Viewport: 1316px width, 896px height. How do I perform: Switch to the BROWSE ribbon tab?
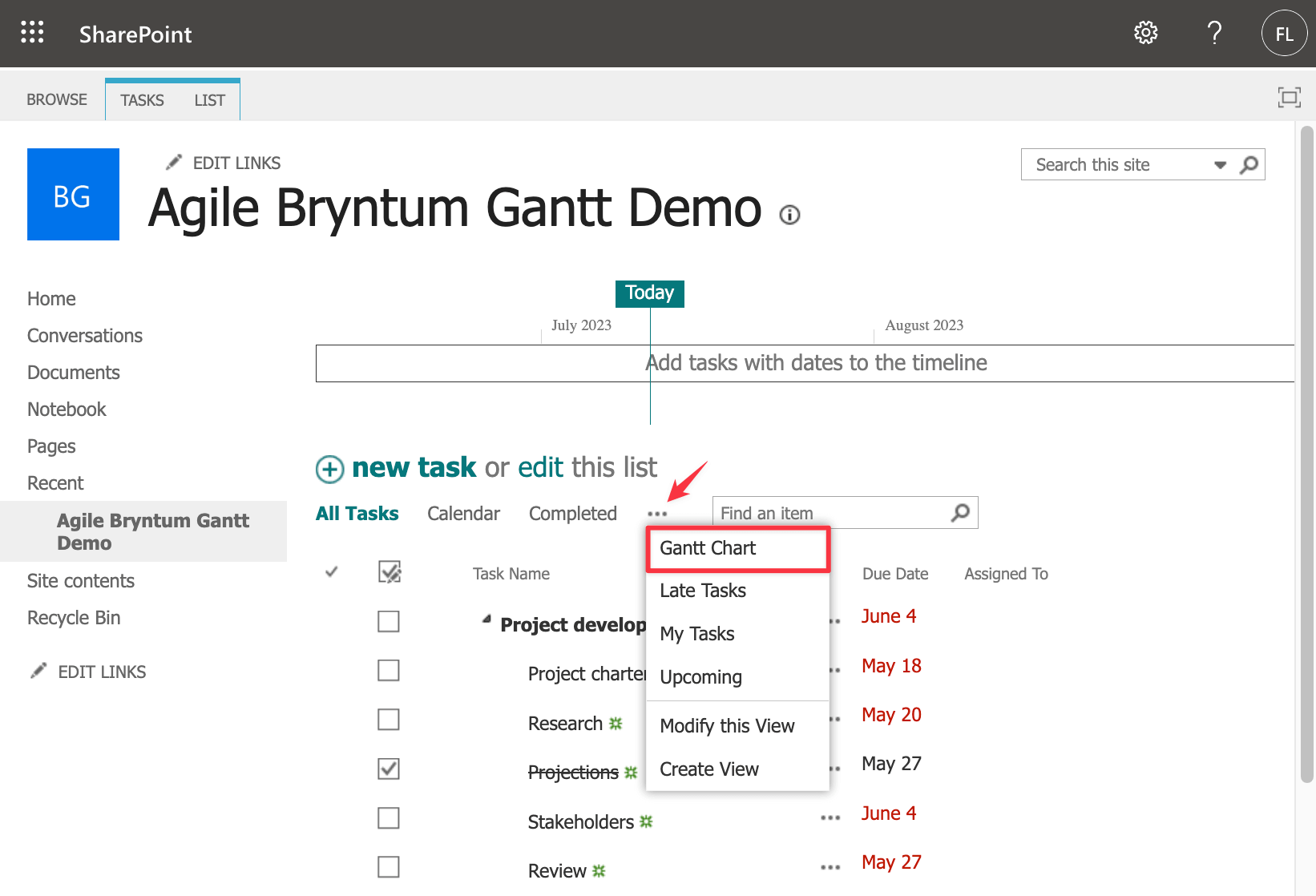point(57,99)
